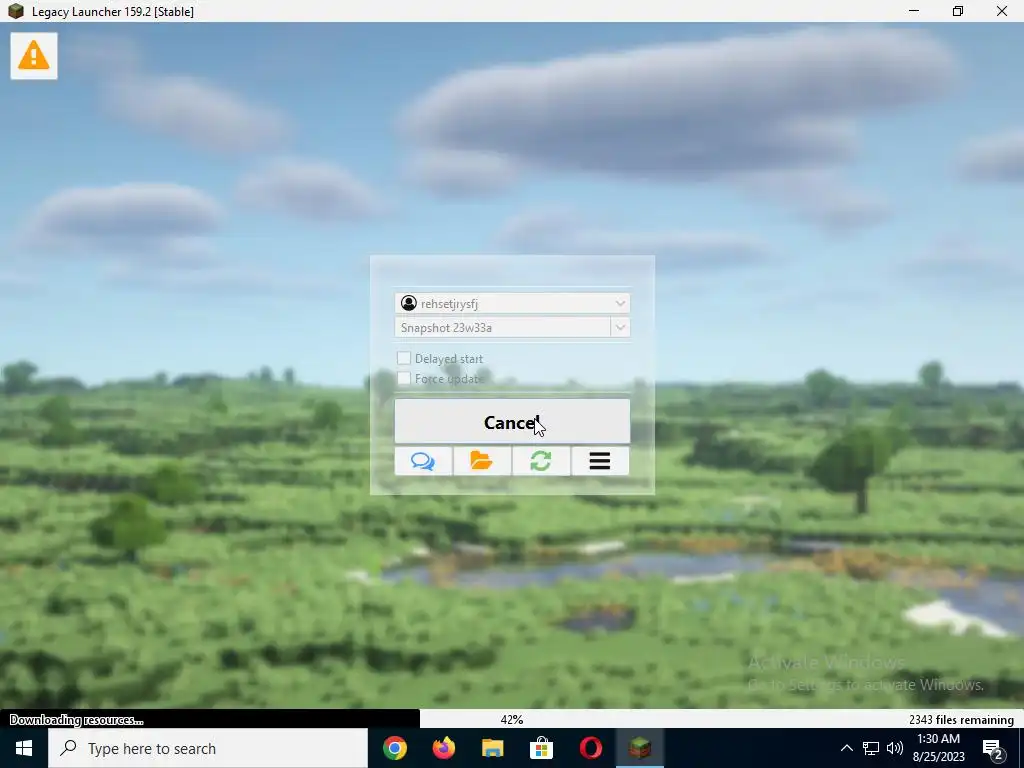Viewport: 1024px width, 768px height.
Task: Click the volume speaker tray icon
Action: click(x=895, y=748)
